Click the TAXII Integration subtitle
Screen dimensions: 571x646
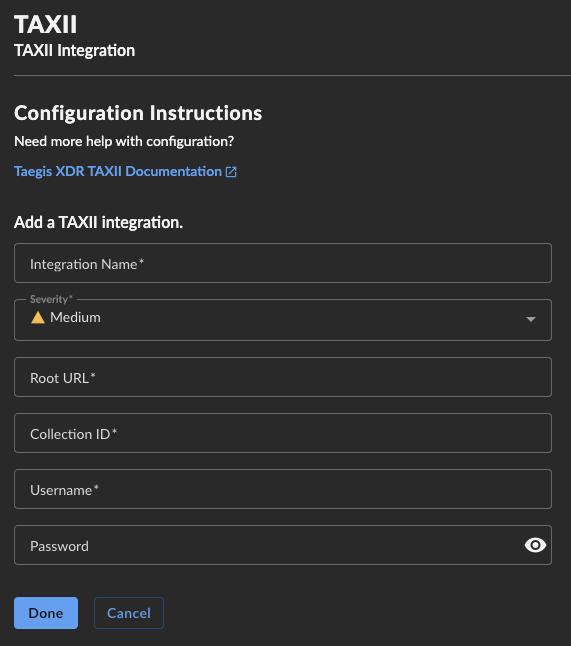pyautogui.click(x=75, y=51)
